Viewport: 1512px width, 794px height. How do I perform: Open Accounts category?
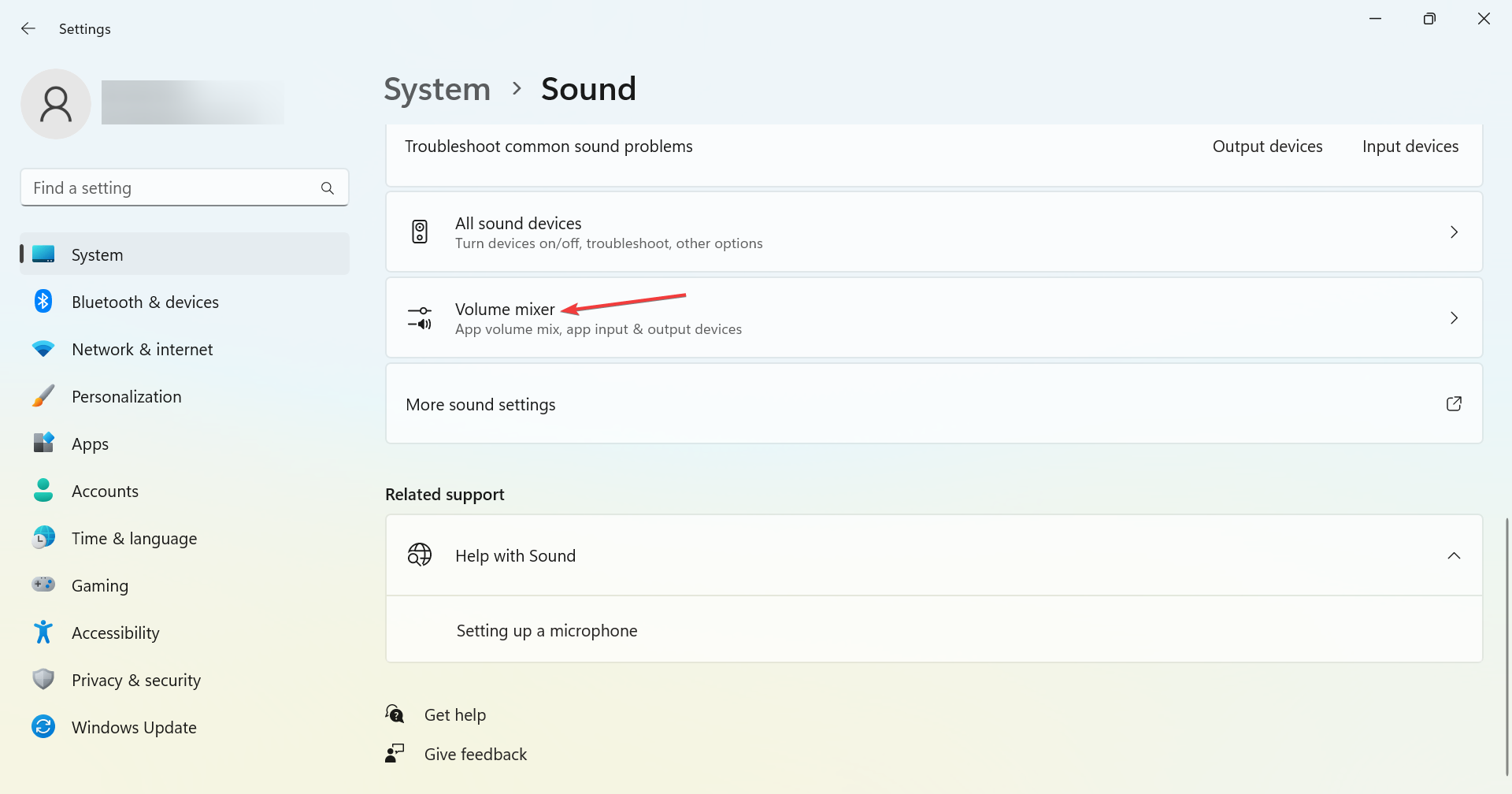(x=184, y=491)
